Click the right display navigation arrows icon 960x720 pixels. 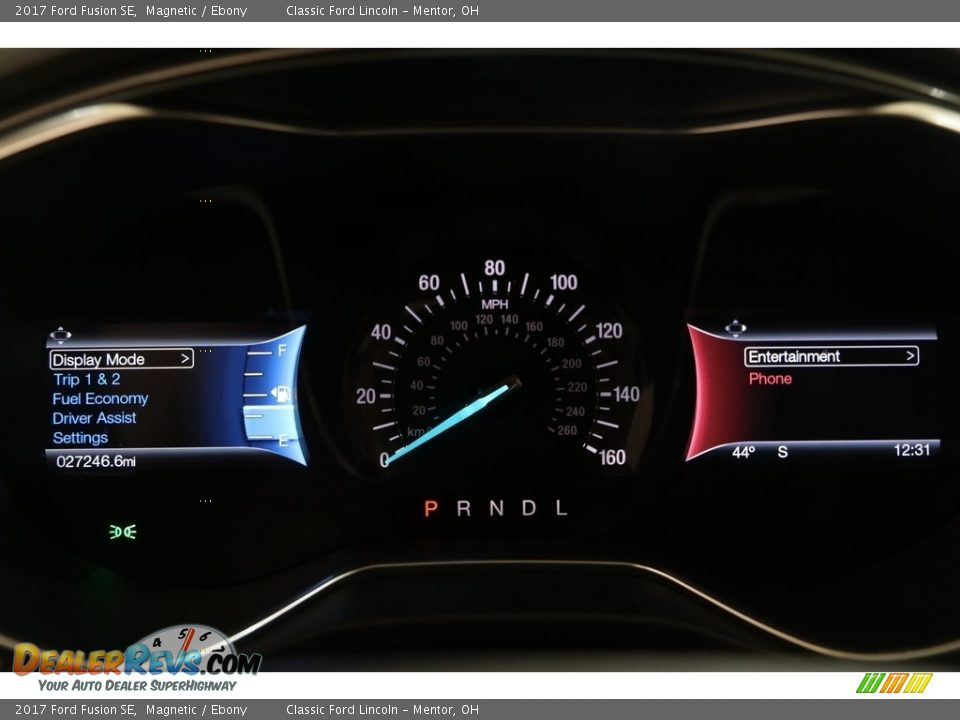735,328
